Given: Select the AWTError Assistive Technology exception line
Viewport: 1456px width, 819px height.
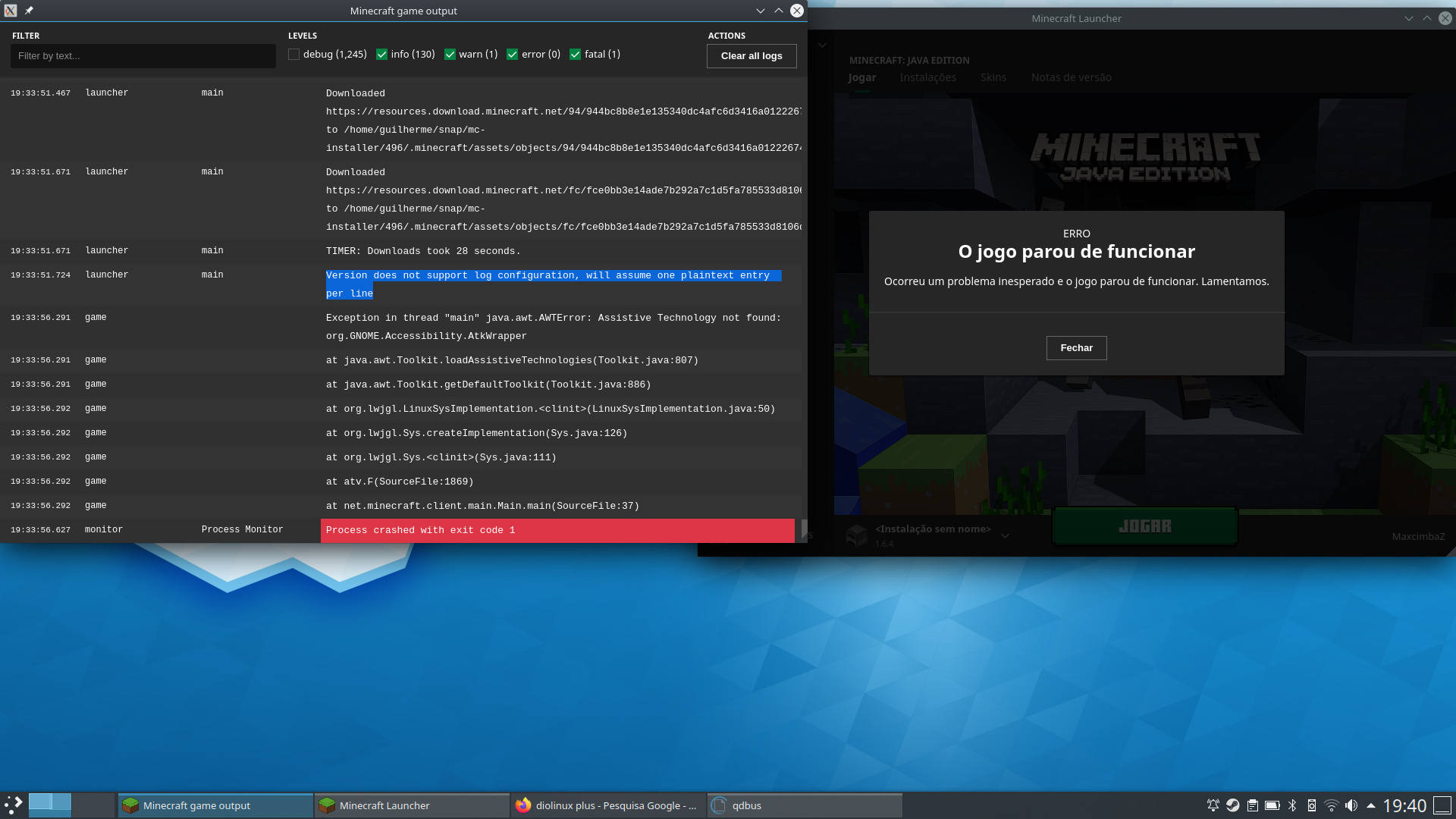Looking at the screenshot, I should pyautogui.click(x=554, y=327).
